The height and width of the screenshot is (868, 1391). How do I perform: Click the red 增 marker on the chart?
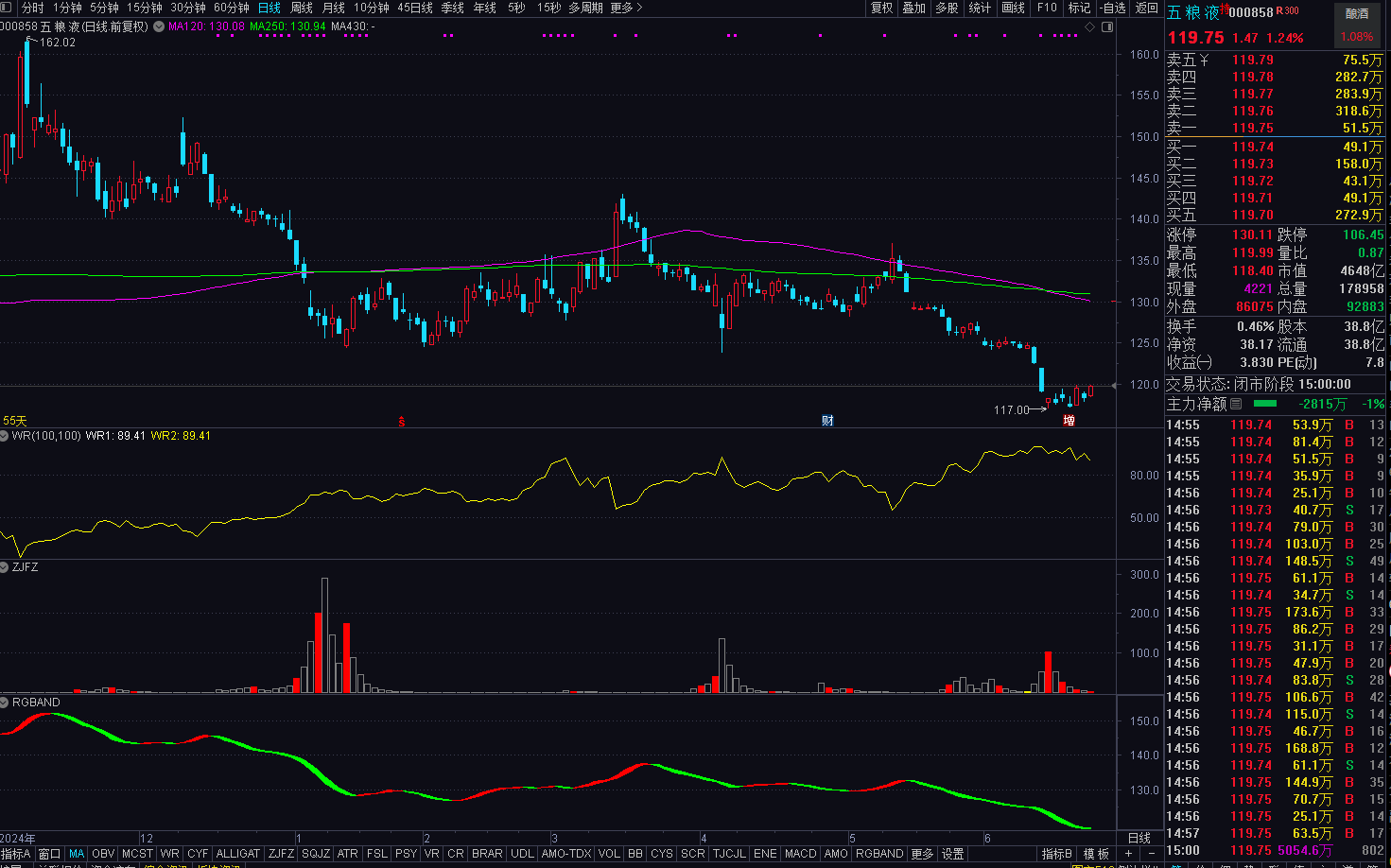coord(1069,421)
